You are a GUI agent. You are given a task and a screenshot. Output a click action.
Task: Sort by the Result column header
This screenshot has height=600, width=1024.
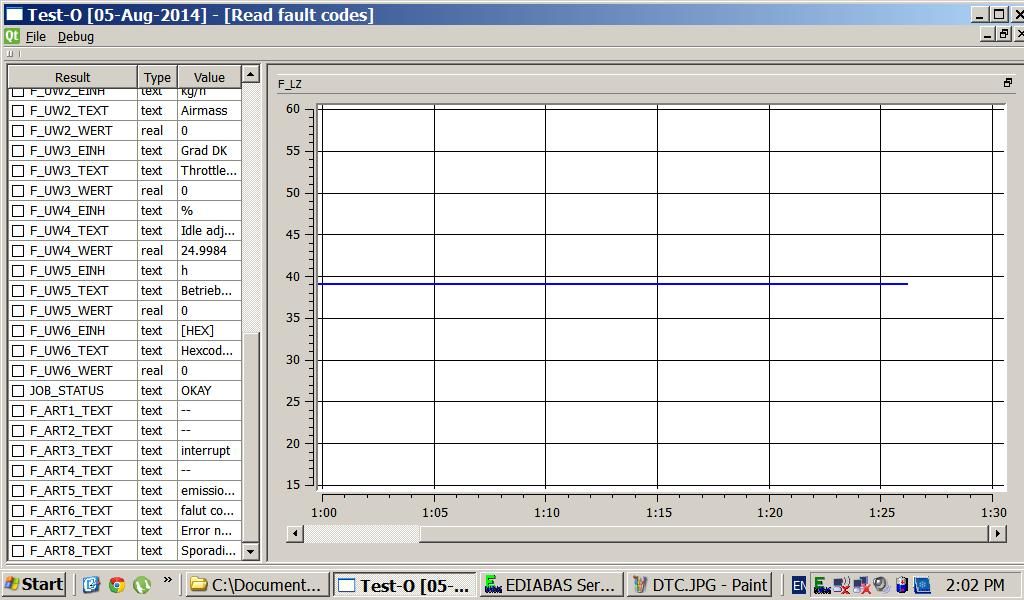(x=72, y=77)
